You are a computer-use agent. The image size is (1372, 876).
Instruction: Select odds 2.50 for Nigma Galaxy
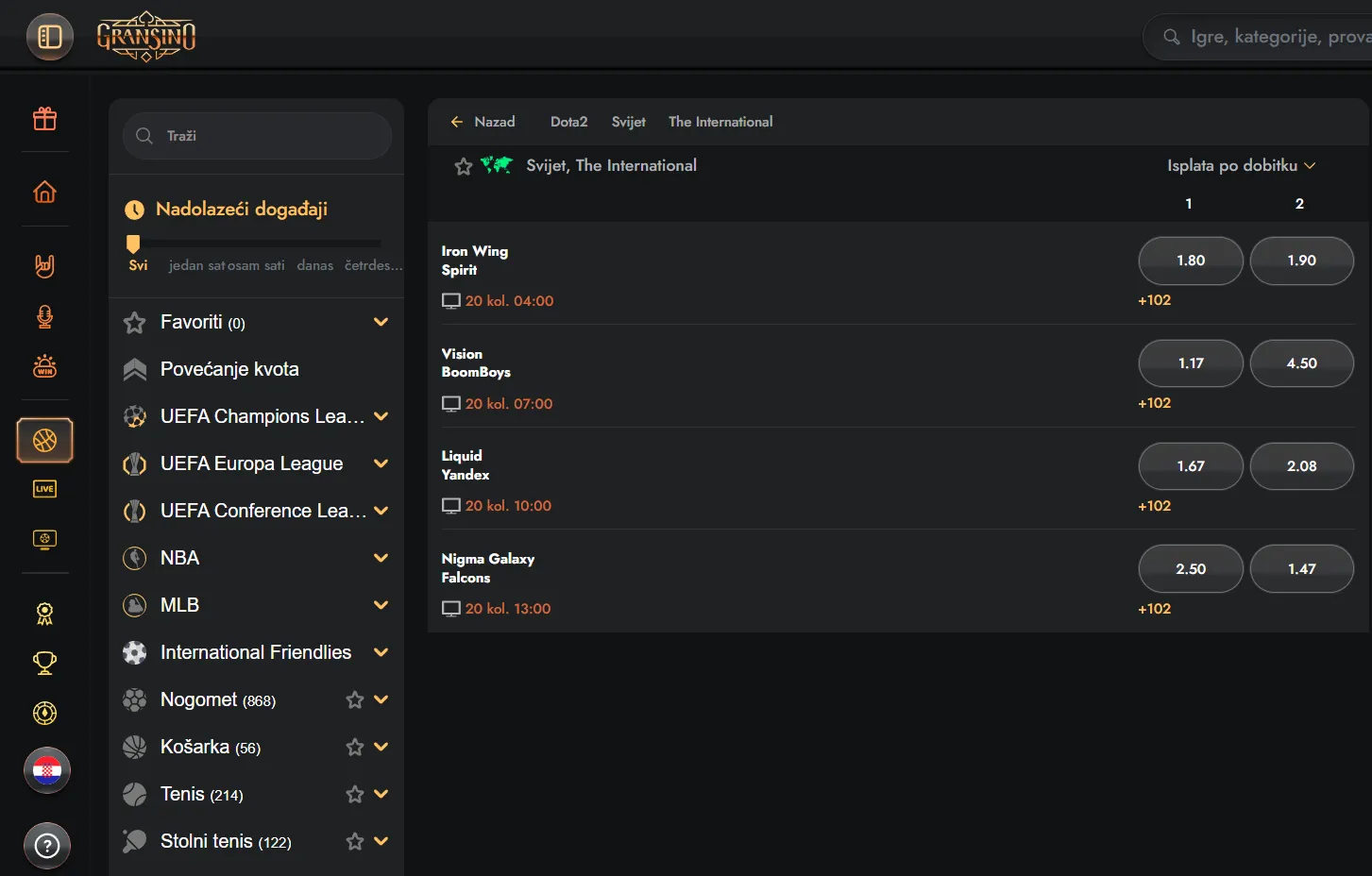tap(1191, 569)
